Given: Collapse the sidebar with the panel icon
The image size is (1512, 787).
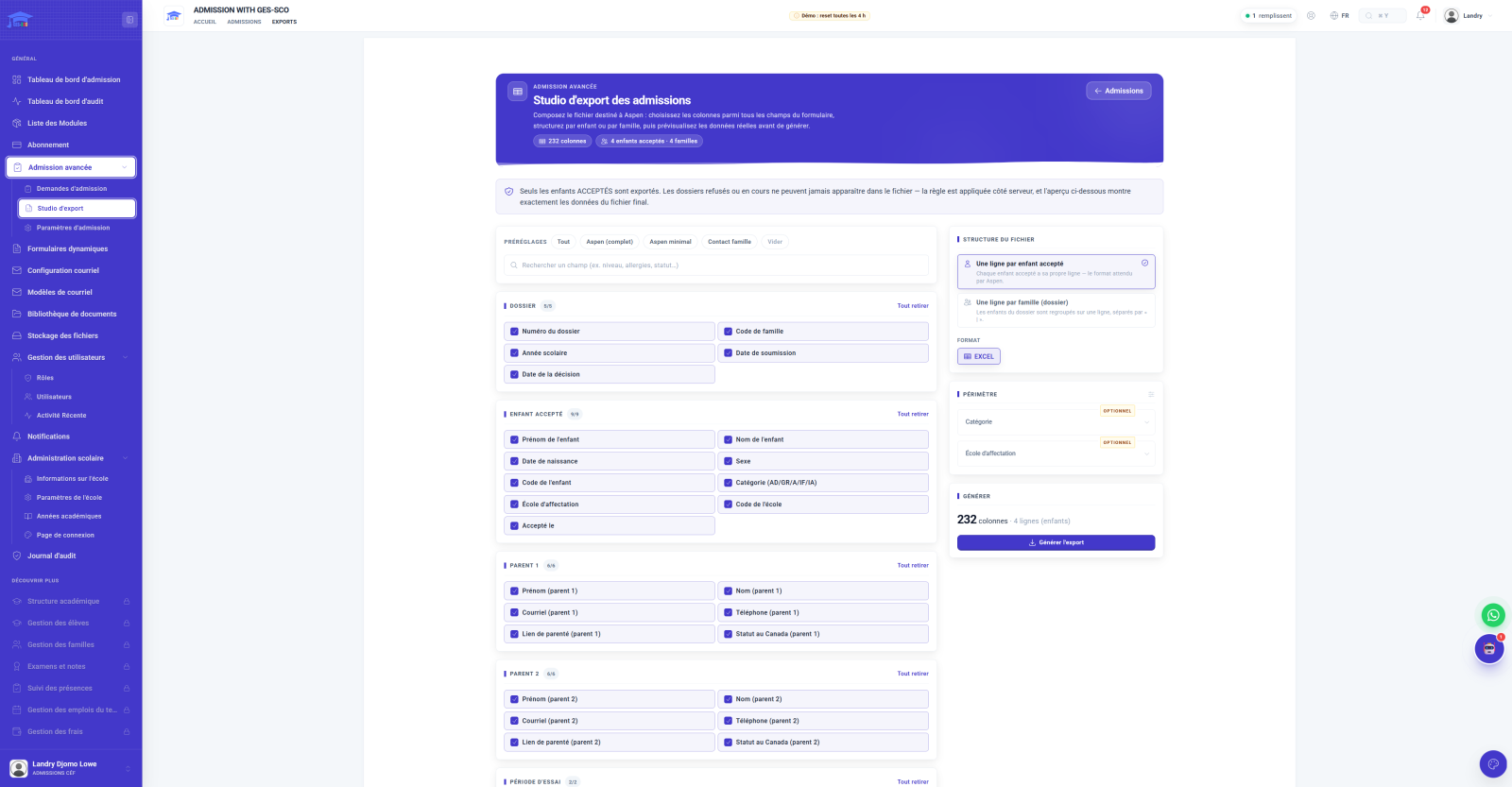Looking at the screenshot, I should pyautogui.click(x=129, y=19).
